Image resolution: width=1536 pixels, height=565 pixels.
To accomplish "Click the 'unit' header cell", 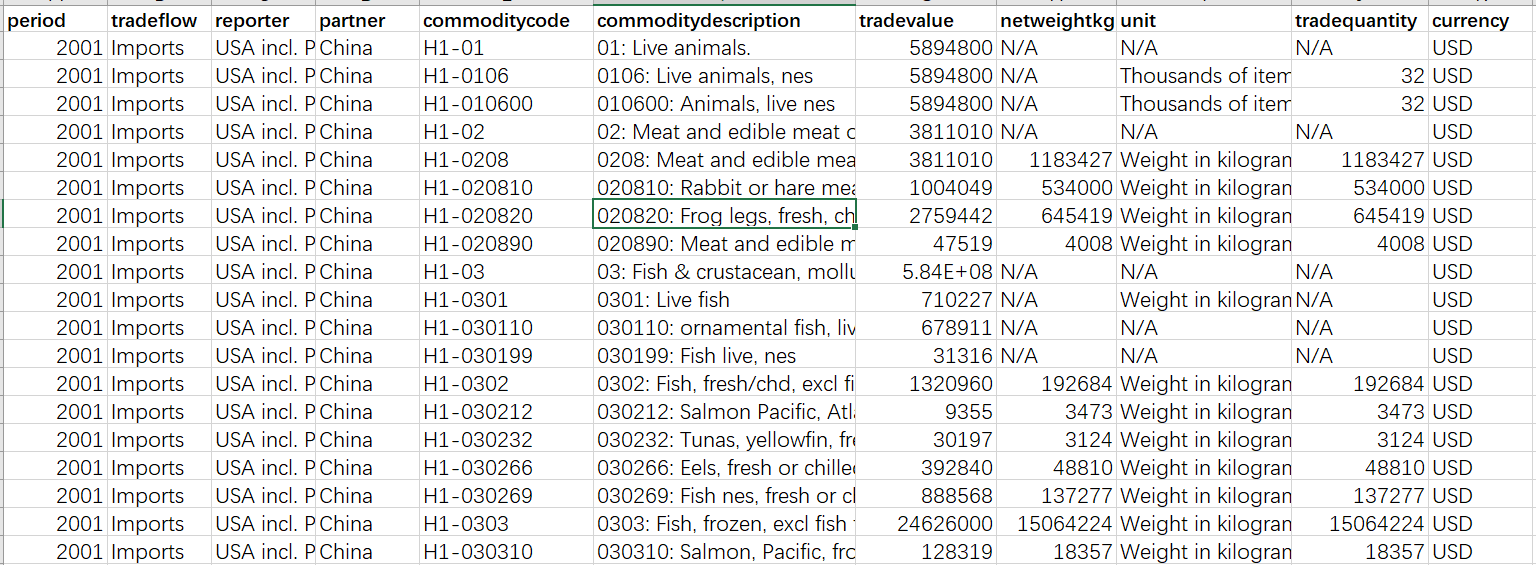I will pos(1204,21).
